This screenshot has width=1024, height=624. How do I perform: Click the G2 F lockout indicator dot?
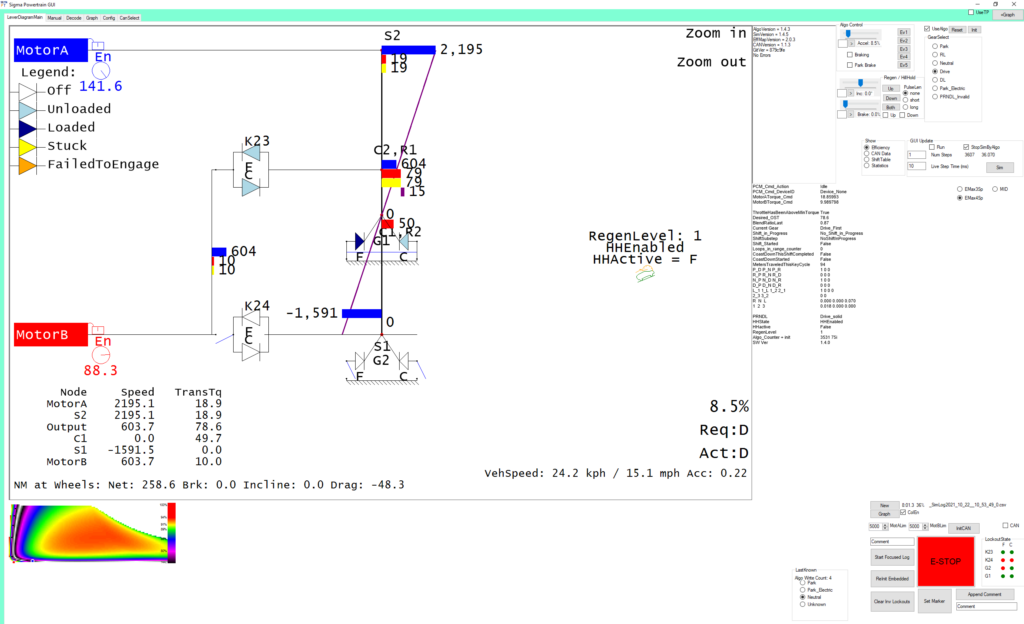click(x=1003, y=568)
